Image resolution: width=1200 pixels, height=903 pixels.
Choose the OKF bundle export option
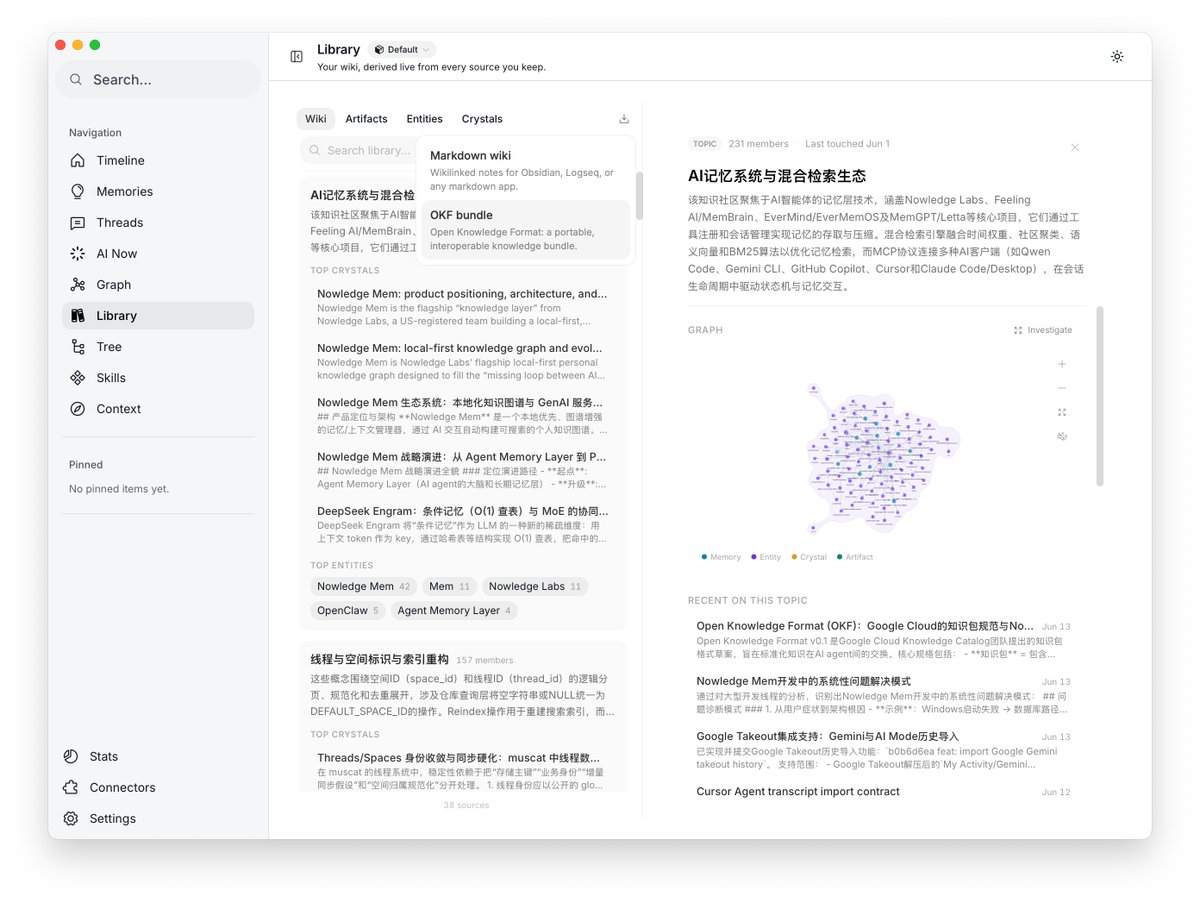(525, 230)
